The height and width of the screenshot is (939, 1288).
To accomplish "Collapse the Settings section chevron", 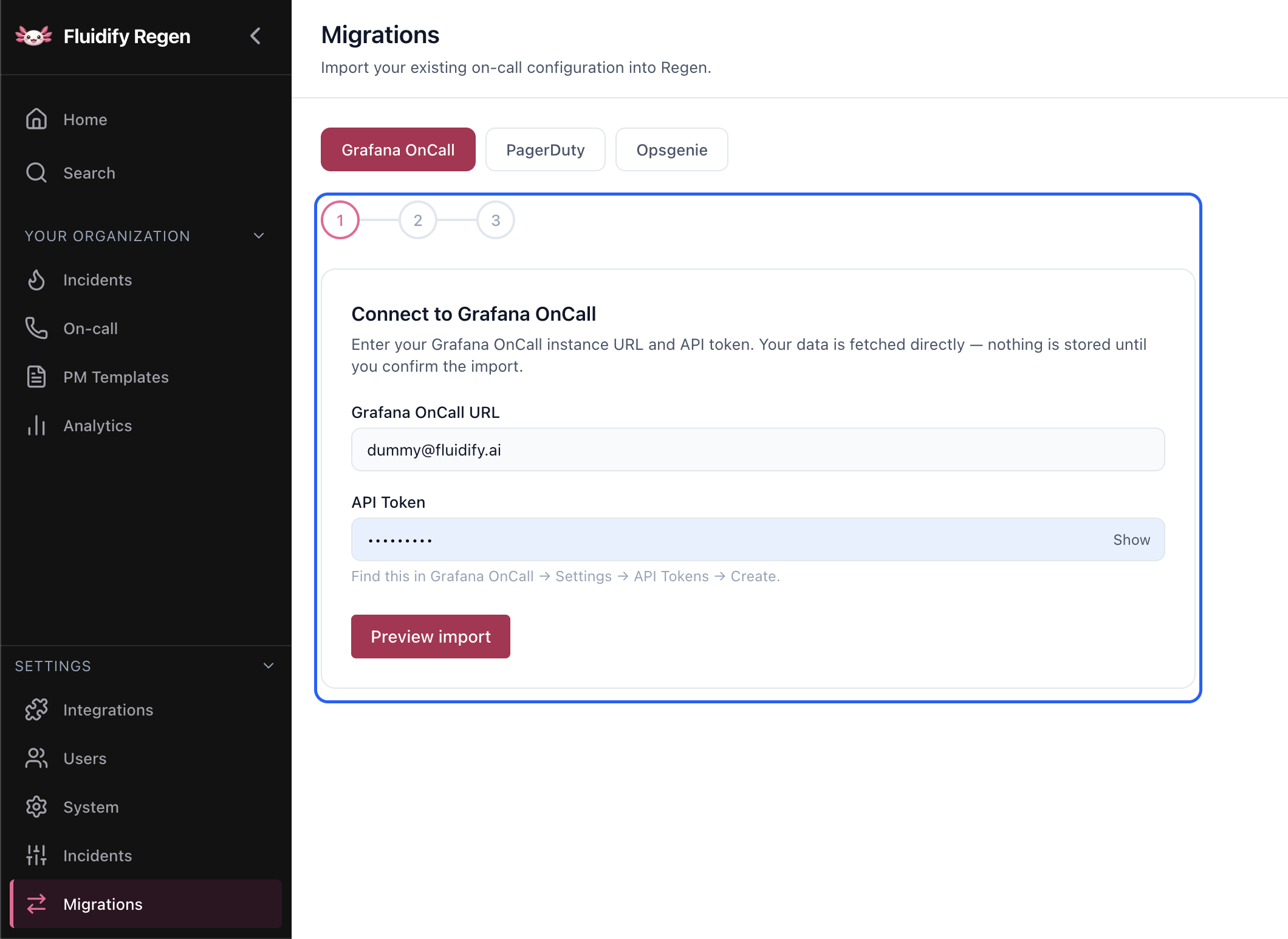I will [x=269, y=666].
